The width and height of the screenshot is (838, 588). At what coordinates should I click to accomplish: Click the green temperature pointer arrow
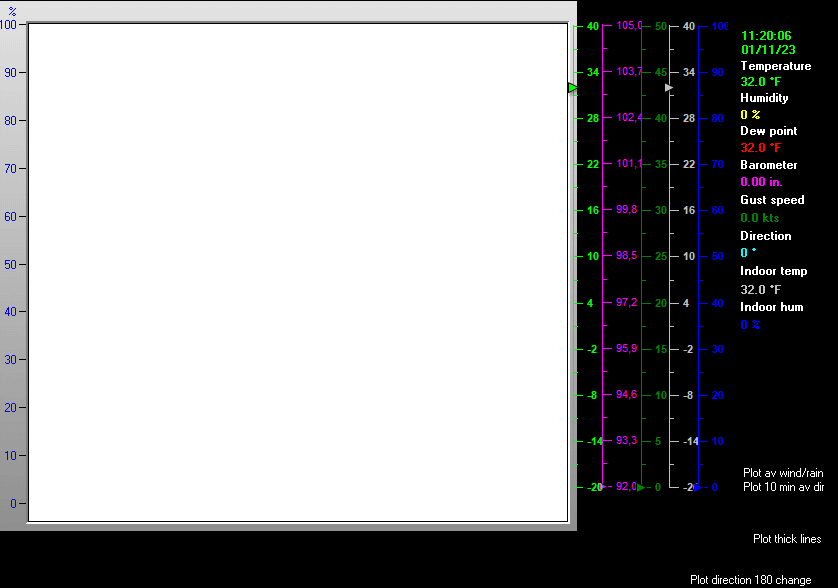[x=573, y=88]
